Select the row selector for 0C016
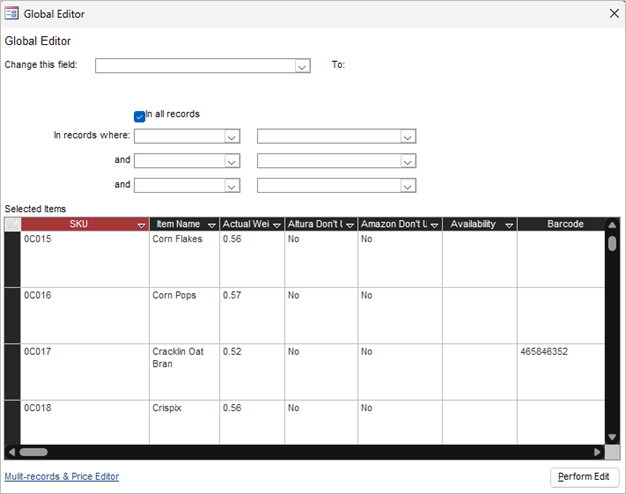Screen dimensions: 626x494 (x=12, y=315)
